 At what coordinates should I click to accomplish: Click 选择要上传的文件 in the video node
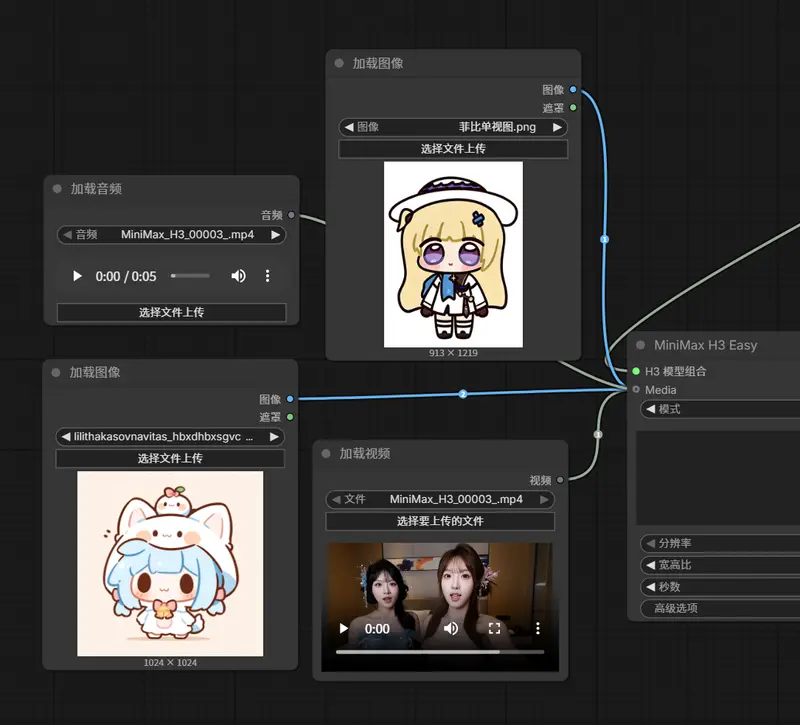[440, 521]
